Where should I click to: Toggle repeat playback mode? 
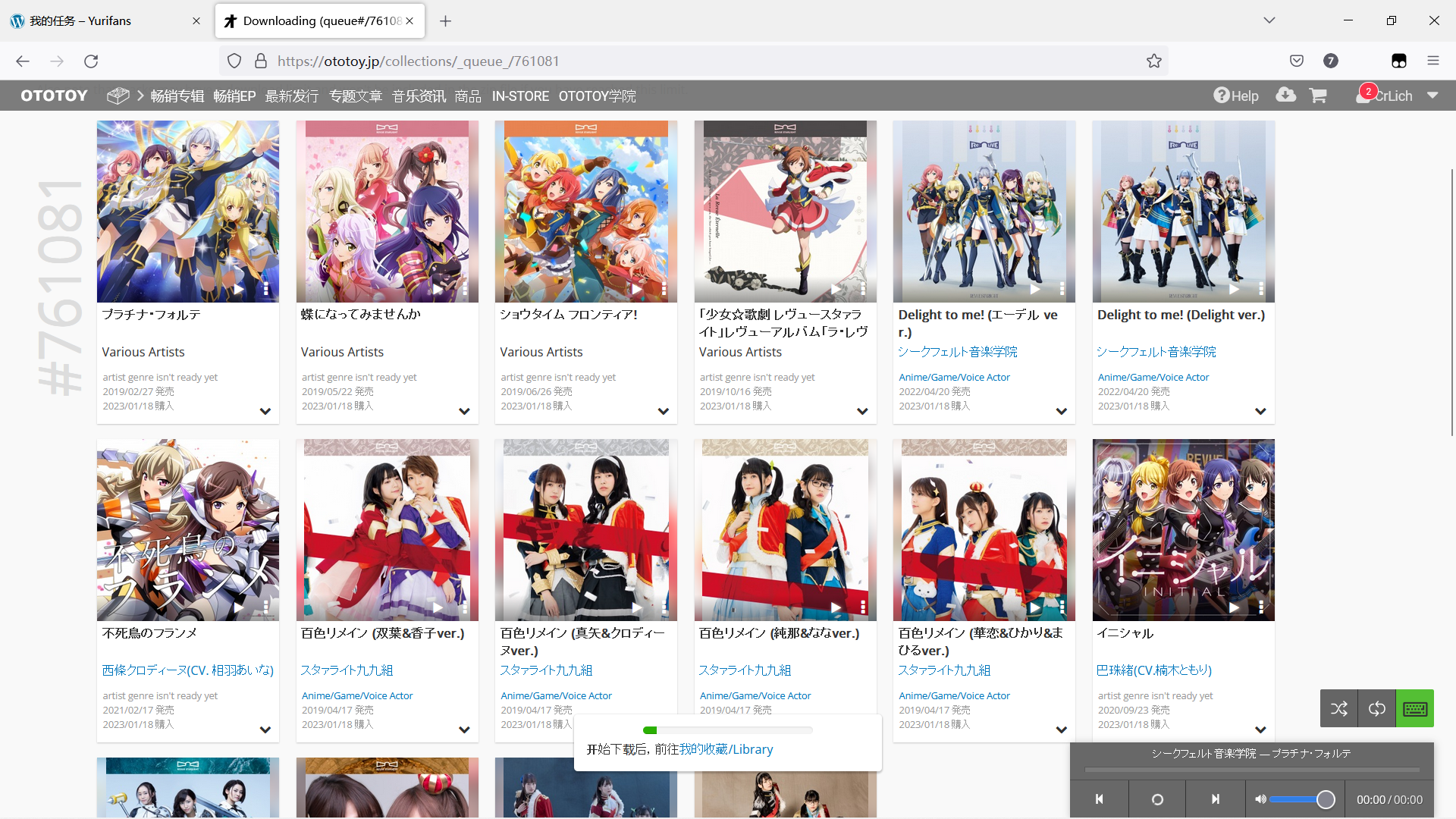(x=1376, y=708)
